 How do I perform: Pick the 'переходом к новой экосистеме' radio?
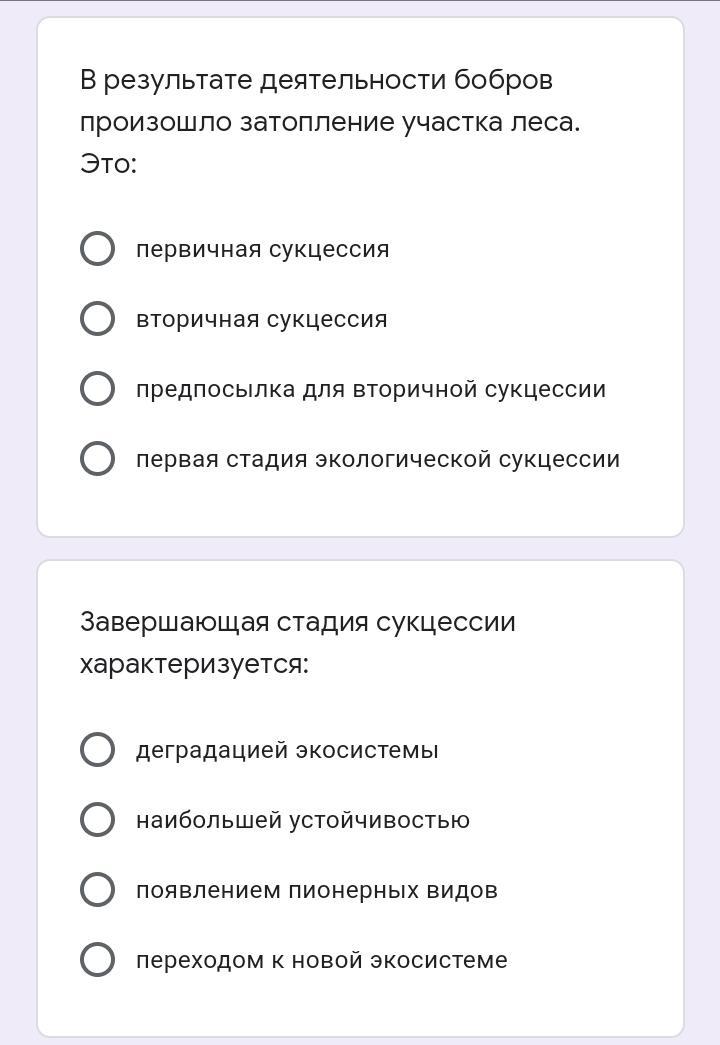[97, 960]
